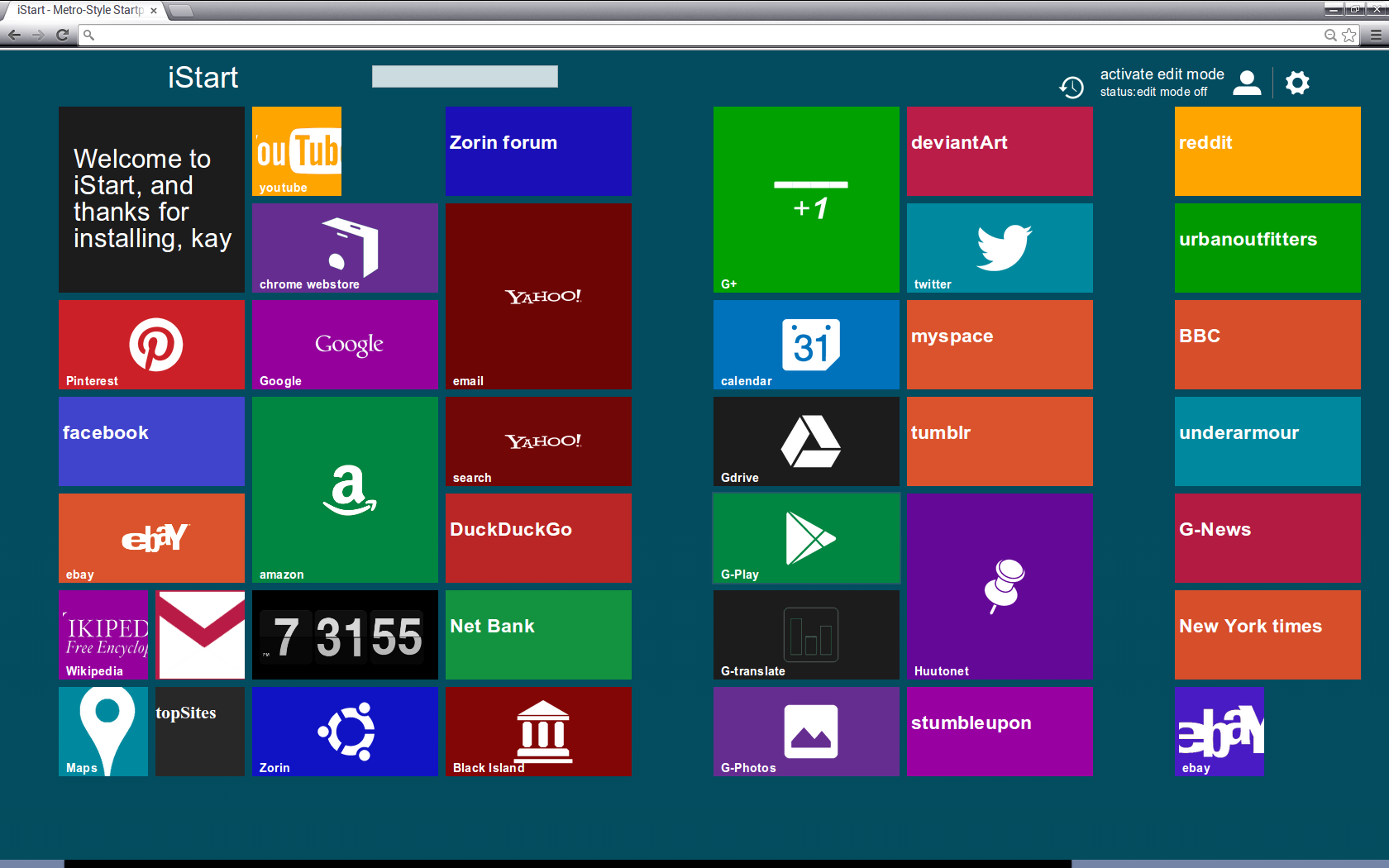Toggle activate edit mode
Viewport: 1389px width, 868px height.
click(1162, 74)
